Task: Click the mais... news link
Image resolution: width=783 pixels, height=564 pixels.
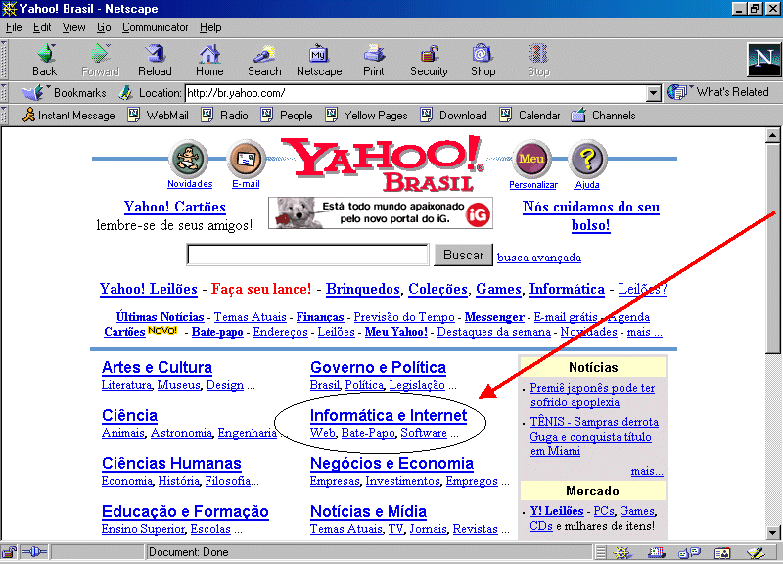Action: (x=647, y=471)
